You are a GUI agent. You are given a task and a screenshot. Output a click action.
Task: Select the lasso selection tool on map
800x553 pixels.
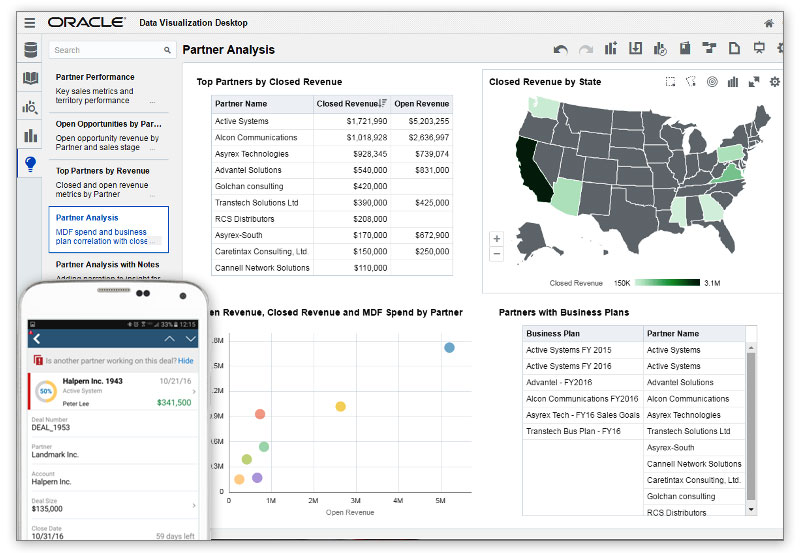pyautogui.click(x=690, y=82)
